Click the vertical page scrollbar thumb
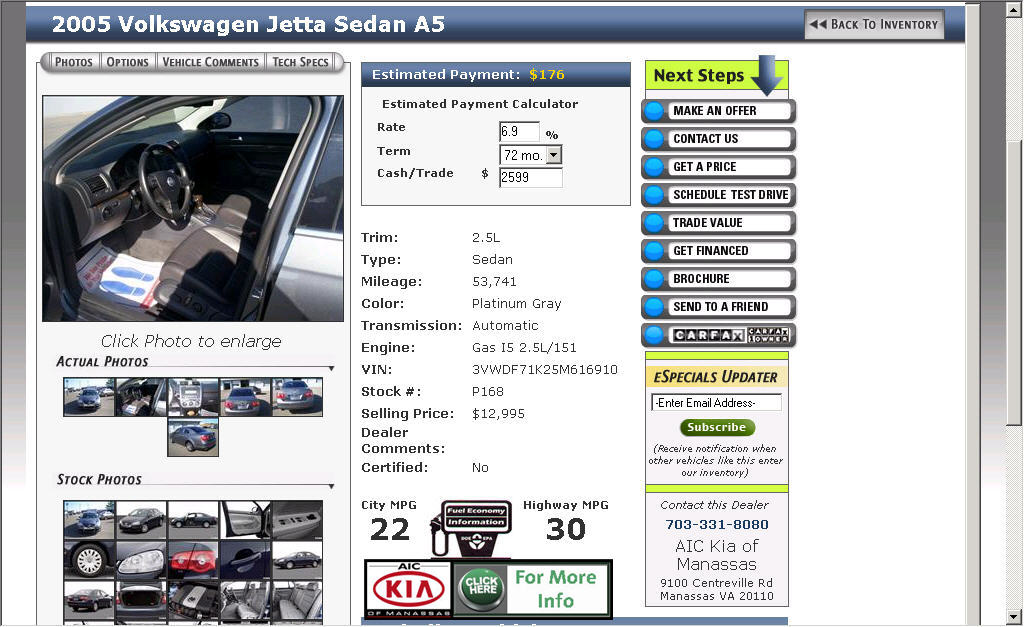Viewport: 1024px width, 627px height. (1013, 282)
